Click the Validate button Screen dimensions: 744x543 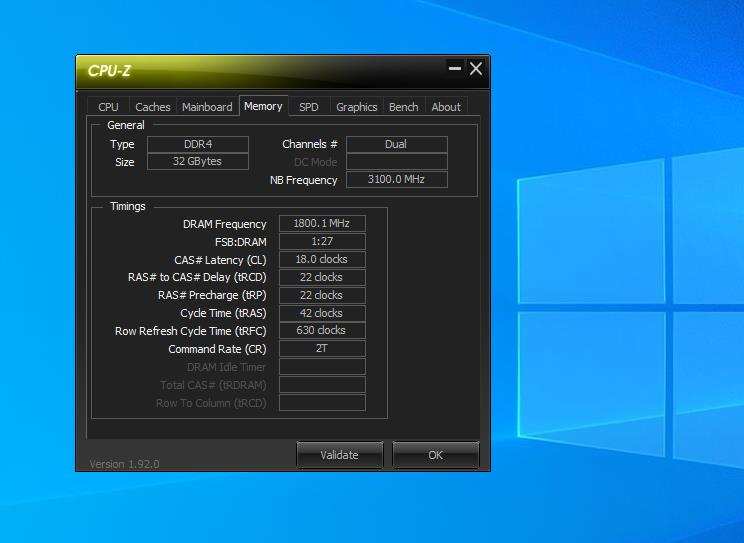(339, 455)
